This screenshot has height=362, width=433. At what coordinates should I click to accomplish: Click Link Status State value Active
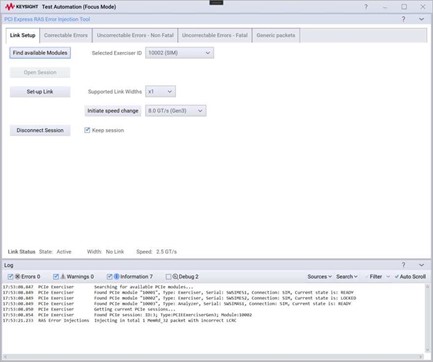pos(64,252)
